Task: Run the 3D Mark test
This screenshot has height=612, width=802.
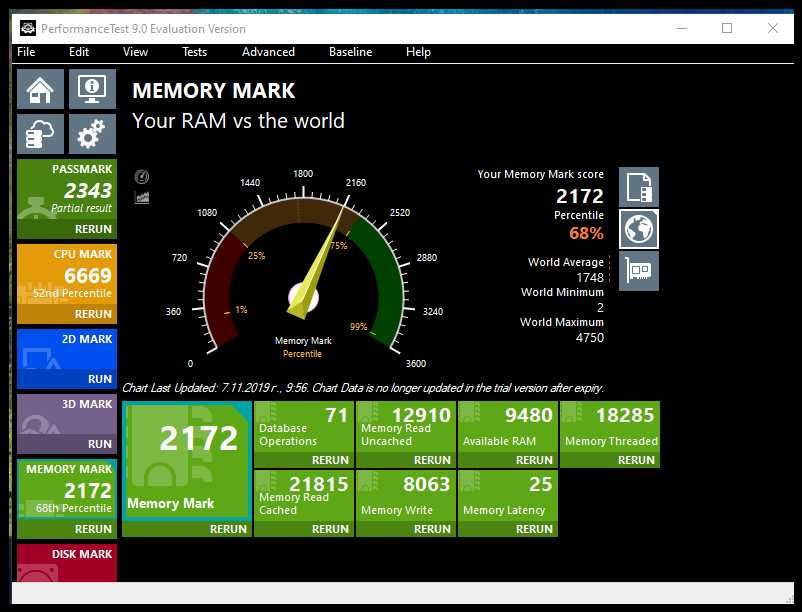Action: 100,444
